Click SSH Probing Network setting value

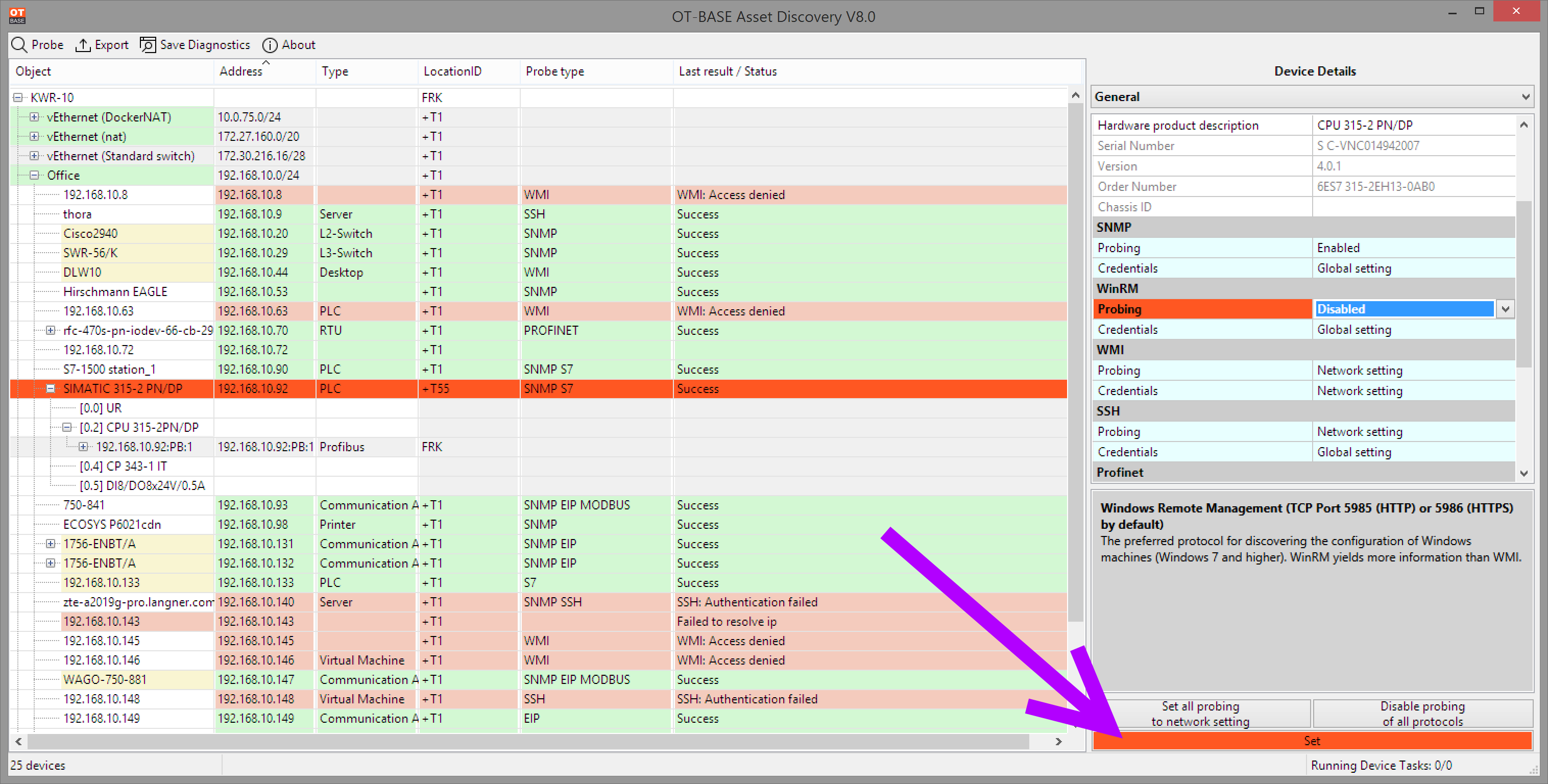(1413, 432)
